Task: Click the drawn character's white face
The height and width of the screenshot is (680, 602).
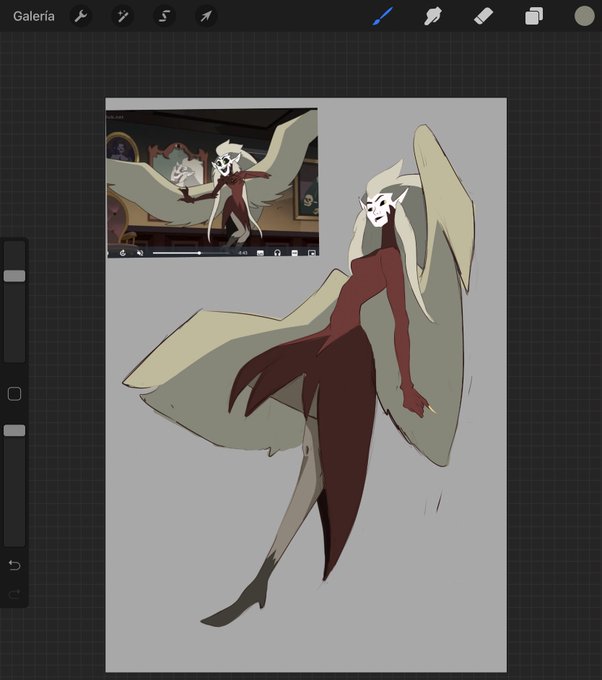Action: point(379,210)
